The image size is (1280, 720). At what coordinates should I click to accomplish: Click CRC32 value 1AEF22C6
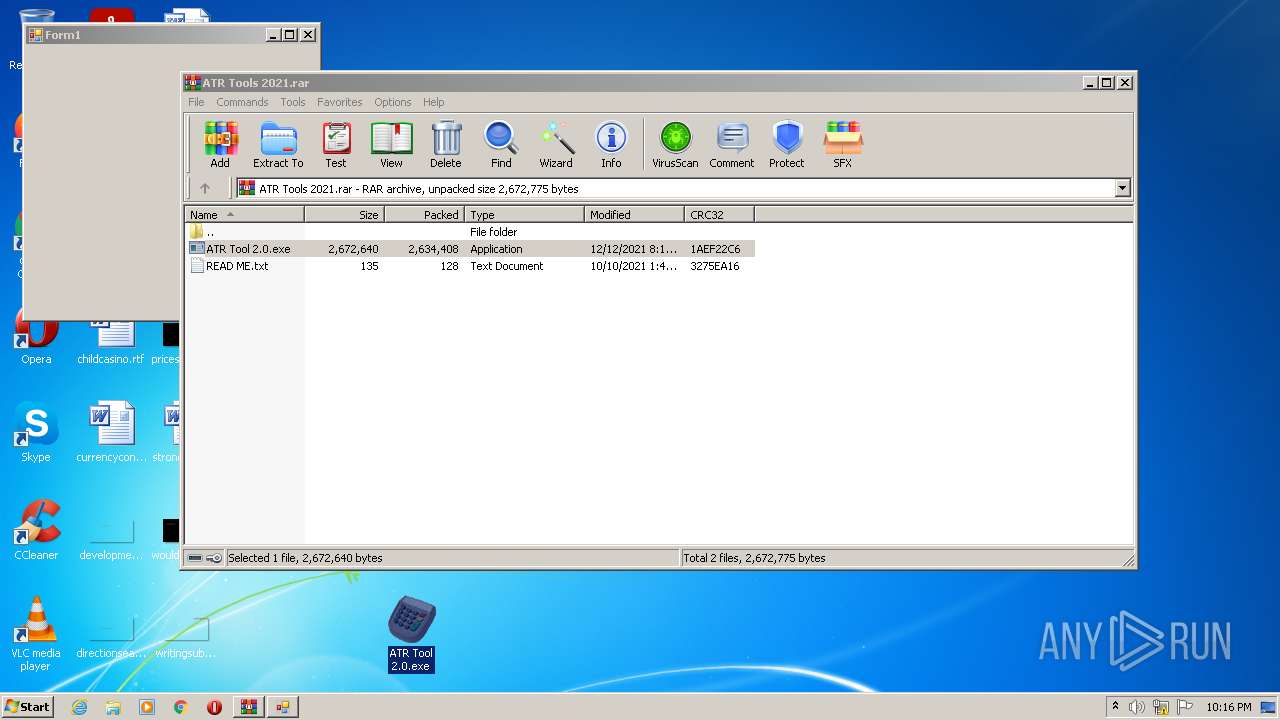[715, 249]
